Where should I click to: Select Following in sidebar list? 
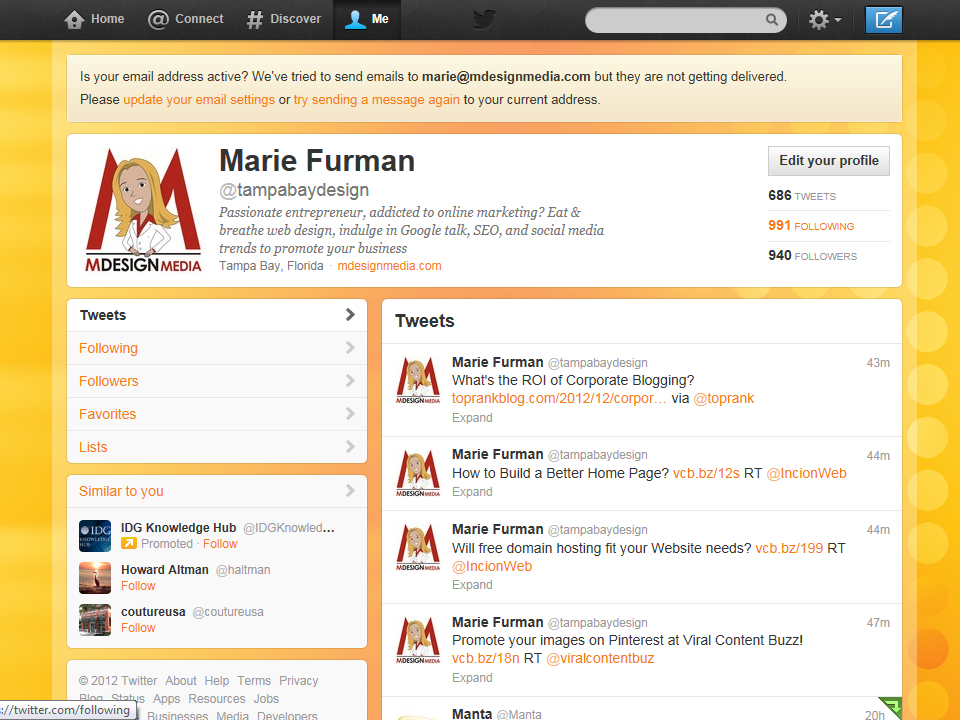217,348
